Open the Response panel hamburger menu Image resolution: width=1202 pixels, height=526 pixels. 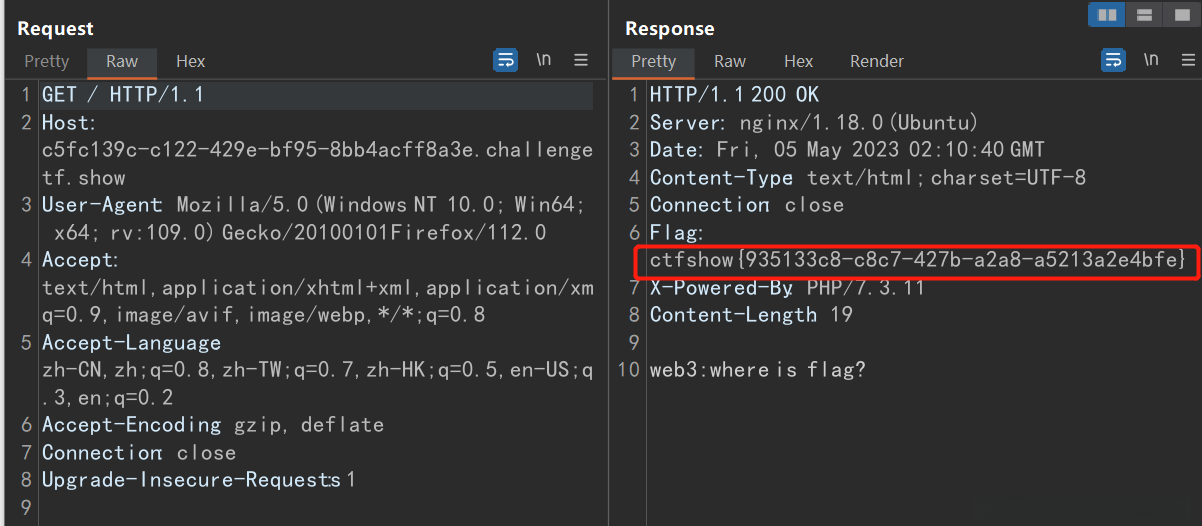click(1187, 60)
